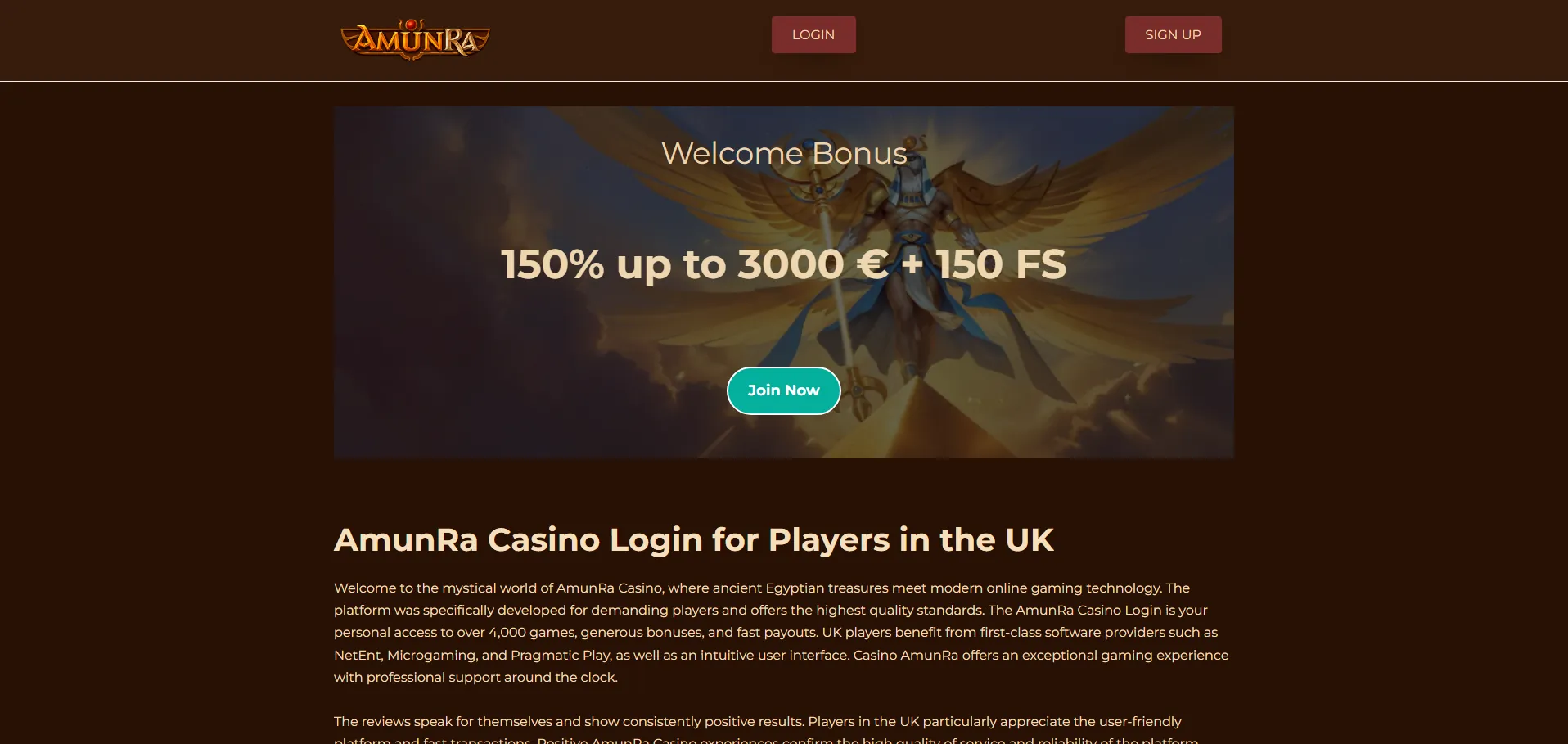Click the AmunRa logo in the header

coord(415,38)
